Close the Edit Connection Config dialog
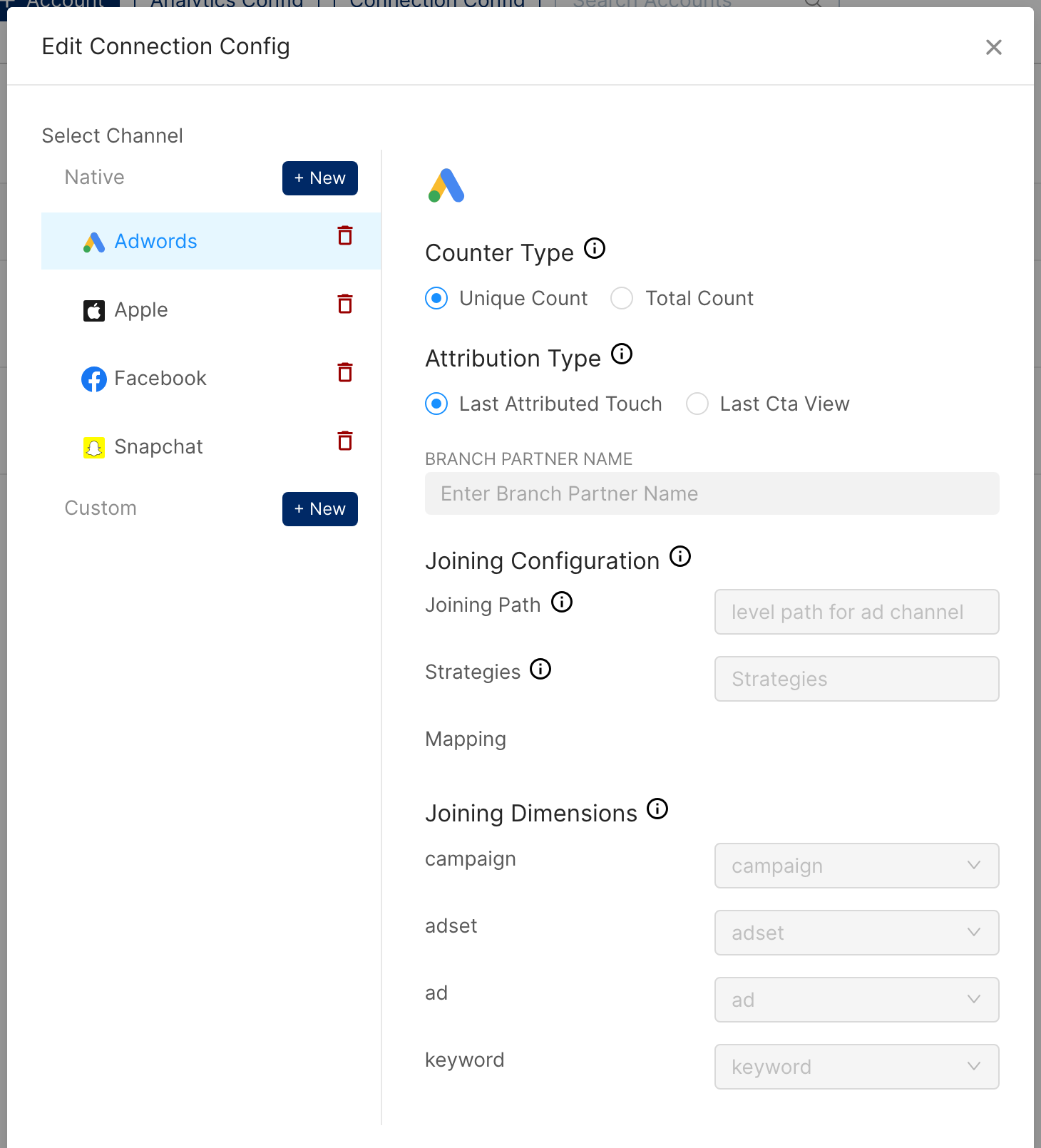1041x1148 pixels. [x=993, y=47]
